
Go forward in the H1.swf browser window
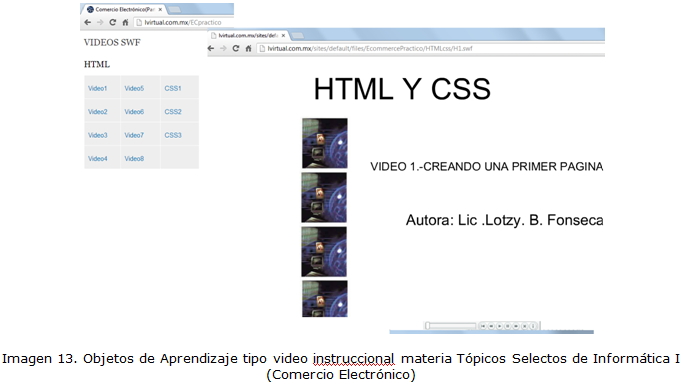coord(223,48)
